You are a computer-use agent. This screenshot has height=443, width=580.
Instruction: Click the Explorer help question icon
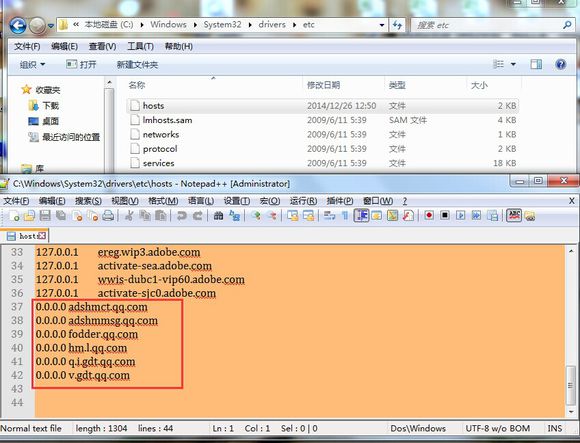(561, 64)
